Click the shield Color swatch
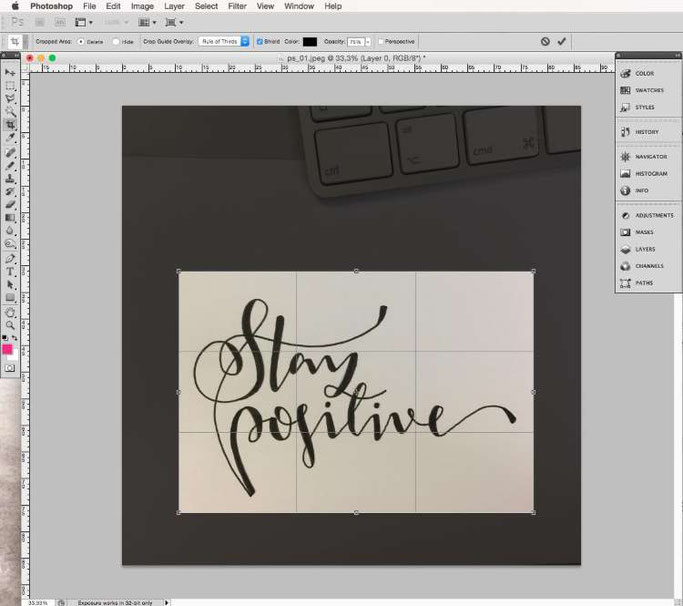Image resolution: width=683 pixels, height=606 pixels. [x=310, y=42]
